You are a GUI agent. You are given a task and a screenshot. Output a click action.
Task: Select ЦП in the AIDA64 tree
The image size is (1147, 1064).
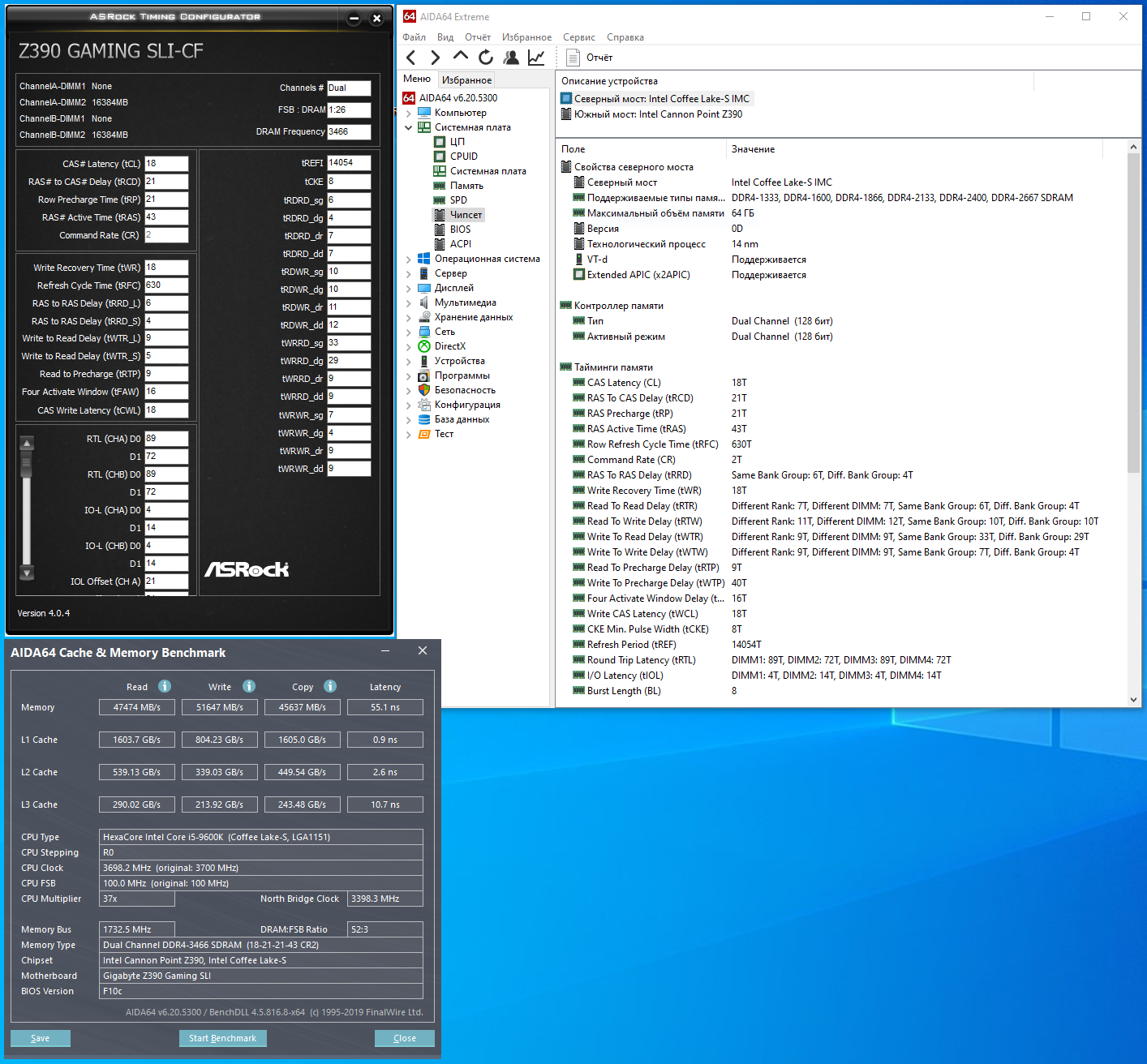pos(458,142)
